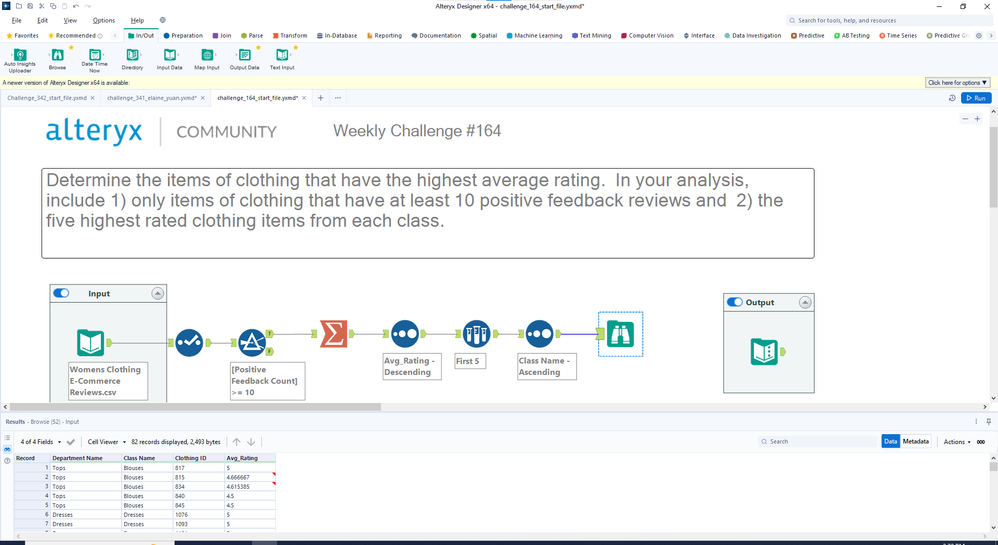Image resolution: width=998 pixels, height=545 pixels.
Task: Switch to challenge_341_elaine_yuan.yxmd tab
Action: (x=151, y=98)
